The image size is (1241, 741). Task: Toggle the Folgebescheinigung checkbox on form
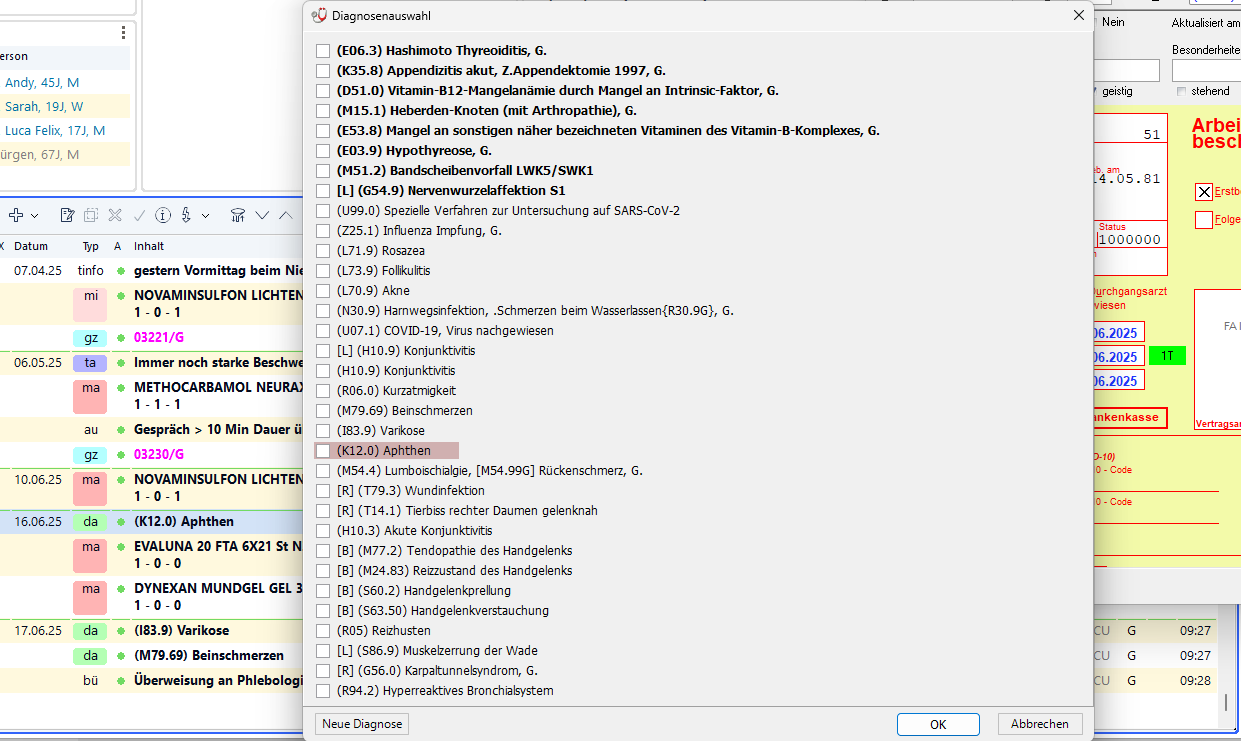tap(1204, 220)
